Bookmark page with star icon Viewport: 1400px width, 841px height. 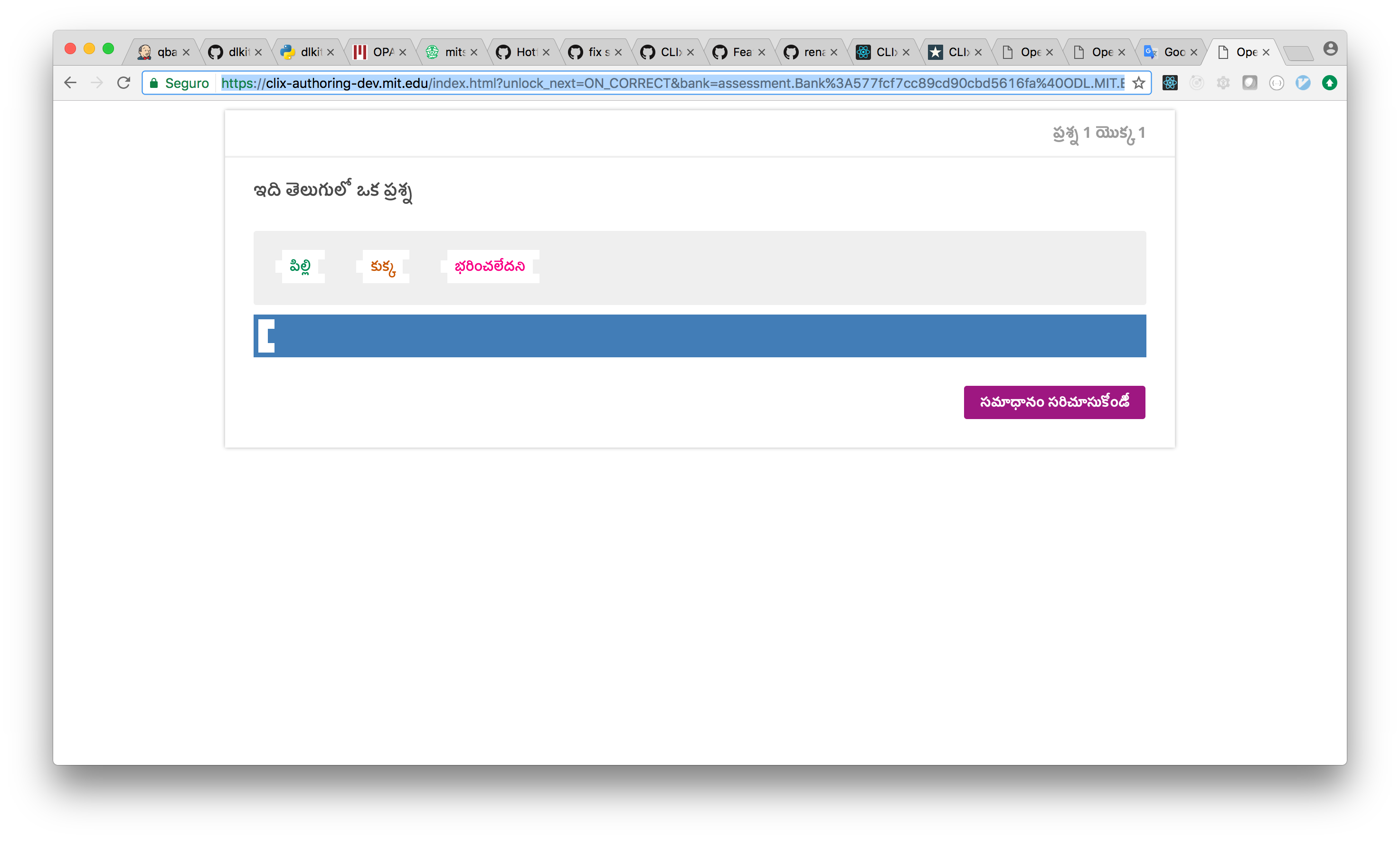pos(1138,83)
